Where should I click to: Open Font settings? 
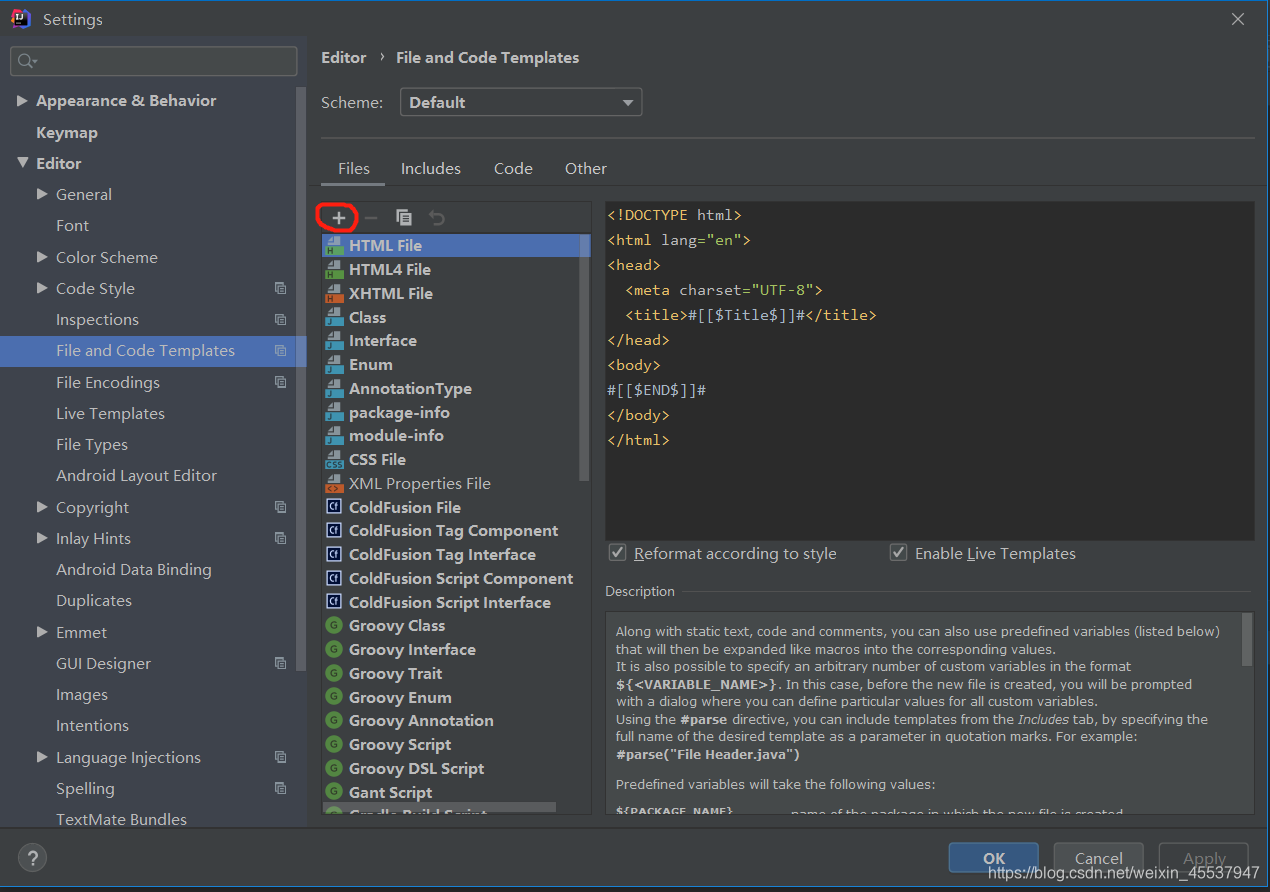[x=72, y=226]
